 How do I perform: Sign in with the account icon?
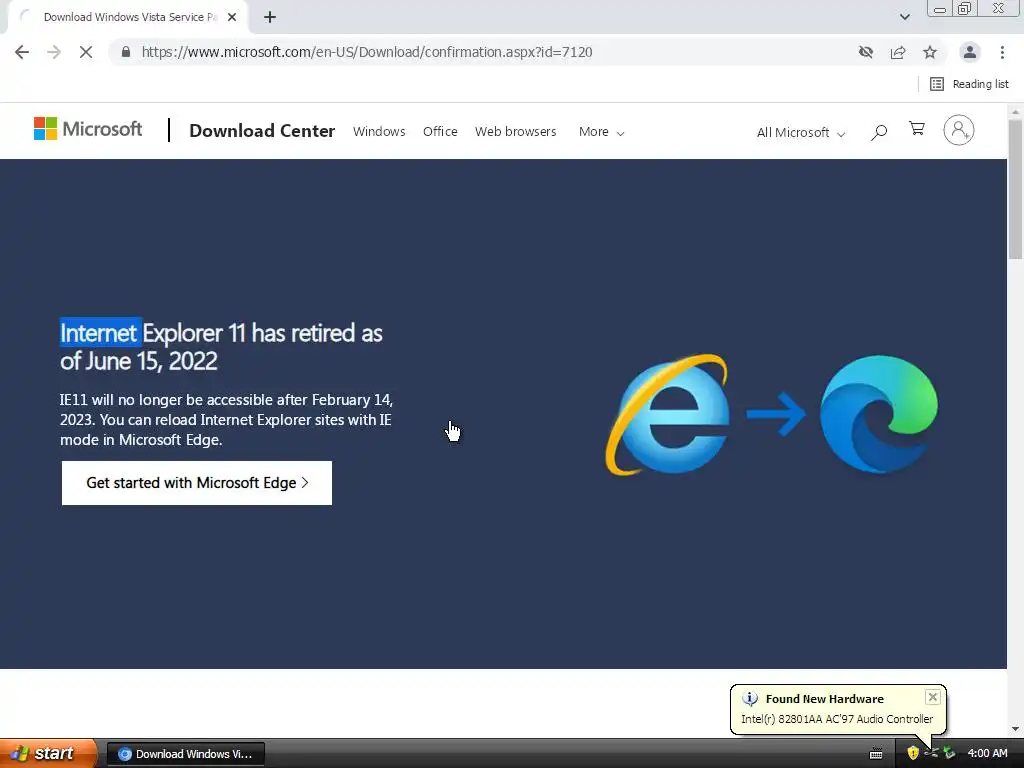pyautogui.click(x=959, y=130)
